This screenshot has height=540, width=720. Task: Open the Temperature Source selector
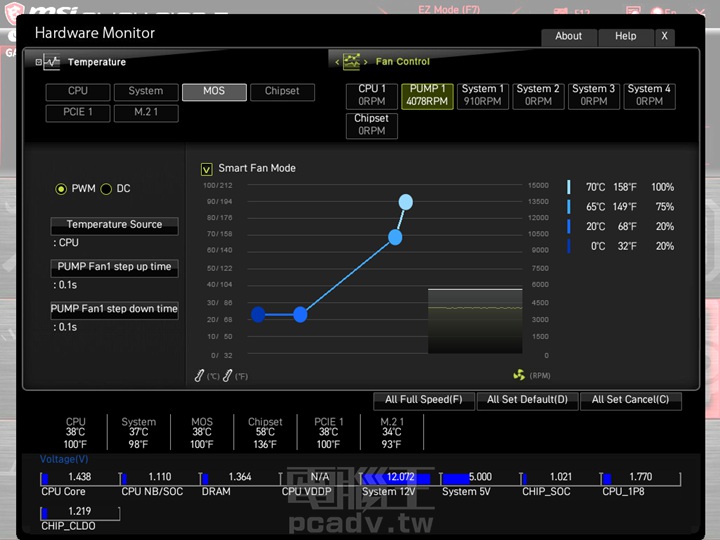point(114,225)
